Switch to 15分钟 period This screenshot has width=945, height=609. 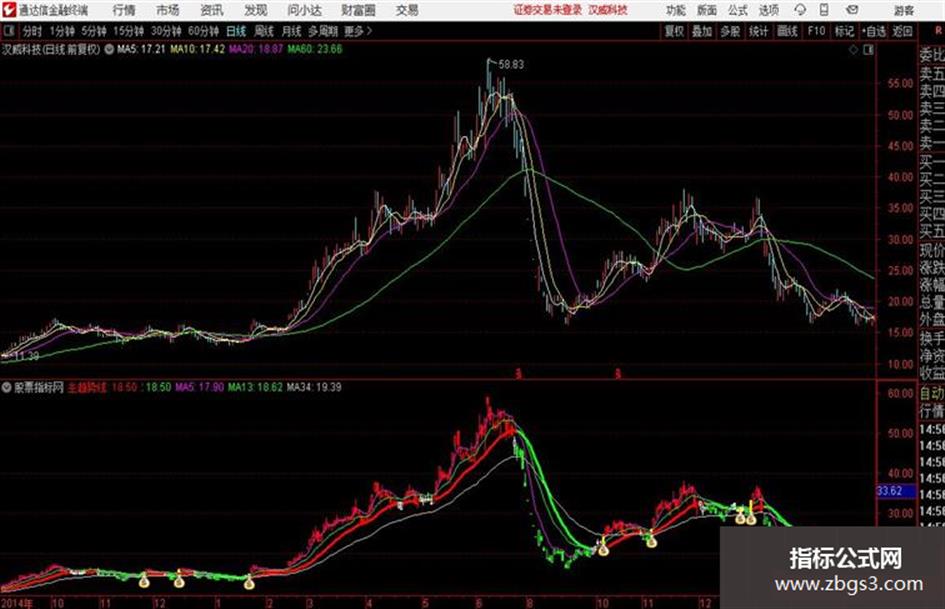coord(128,31)
